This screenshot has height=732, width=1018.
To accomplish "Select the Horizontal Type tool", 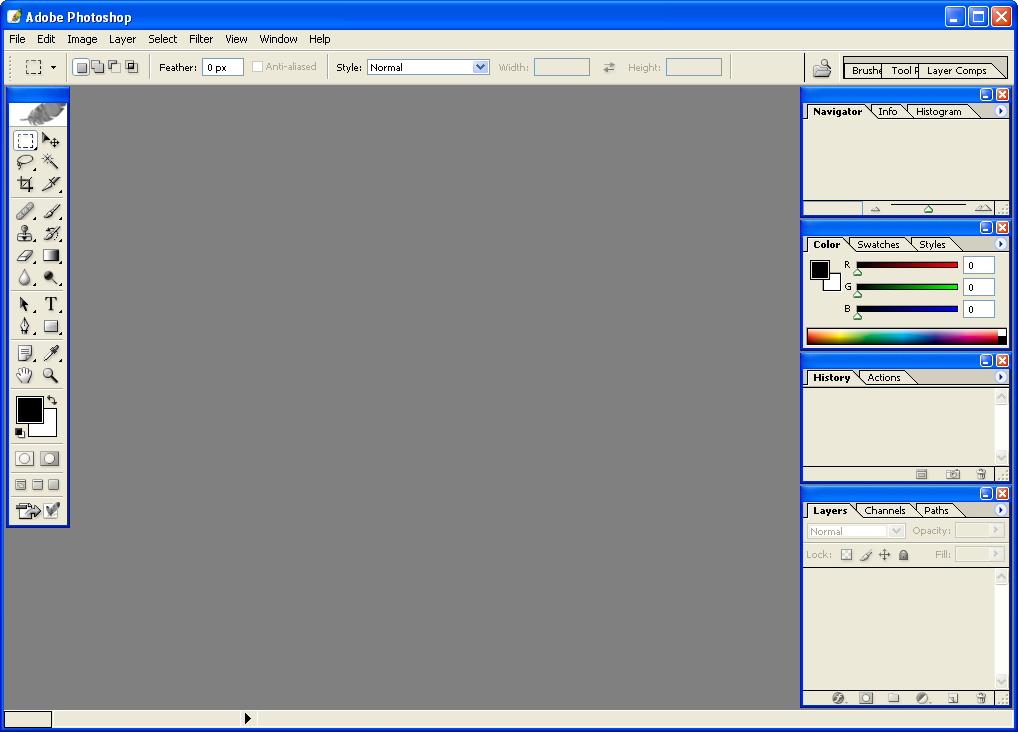I will [51, 304].
